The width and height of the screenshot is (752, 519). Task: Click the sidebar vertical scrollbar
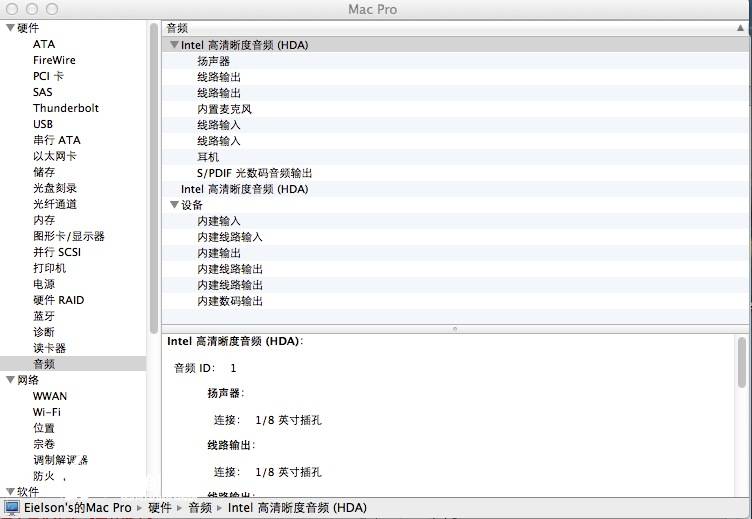[x=153, y=177]
